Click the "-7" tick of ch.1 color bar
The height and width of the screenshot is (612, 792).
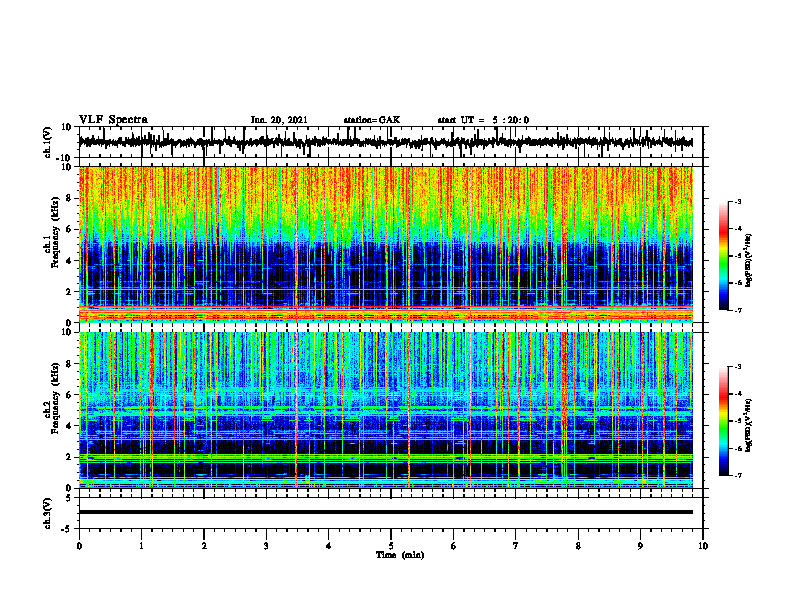coord(738,310)
